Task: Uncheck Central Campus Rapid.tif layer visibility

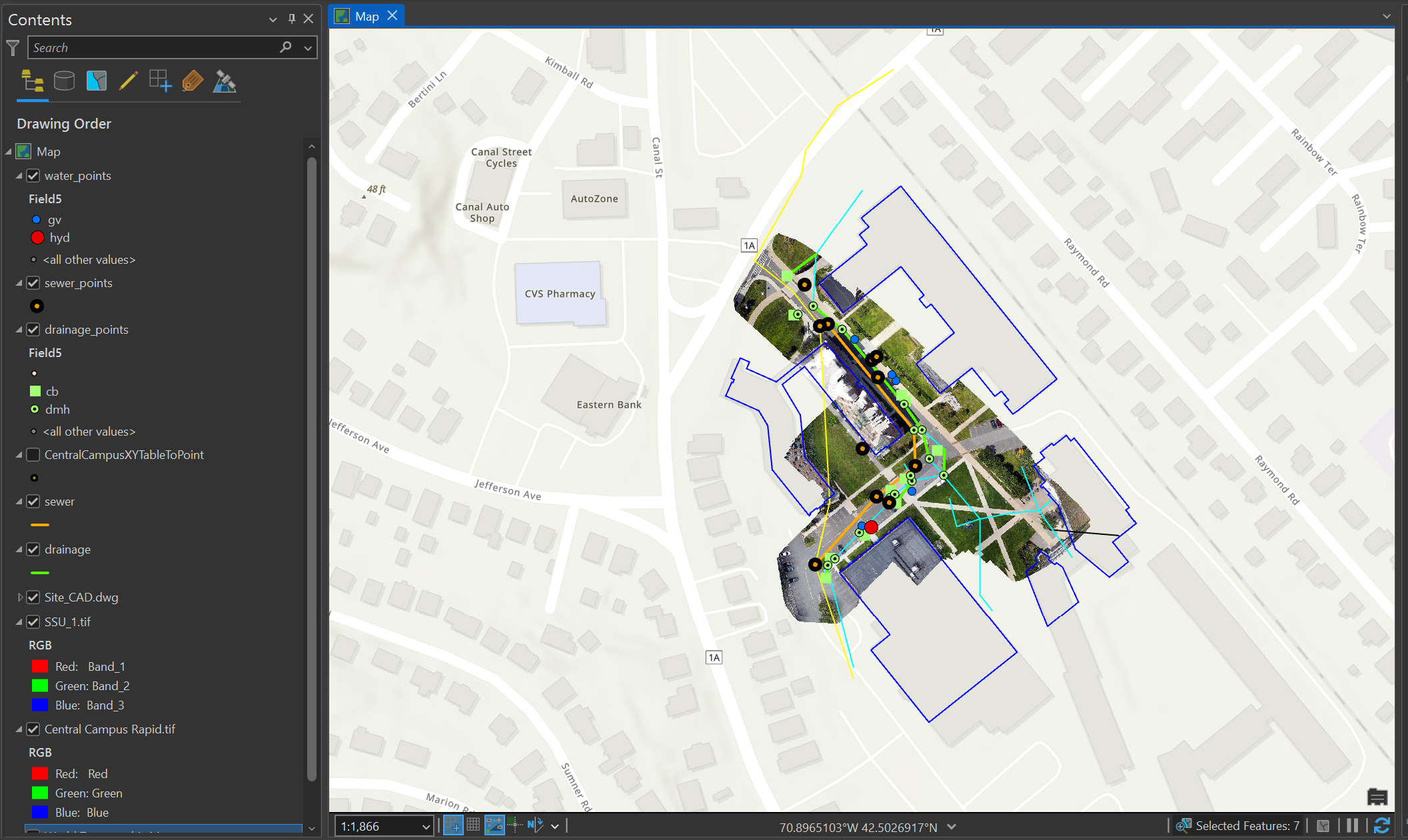Action: tap(33, 729)
